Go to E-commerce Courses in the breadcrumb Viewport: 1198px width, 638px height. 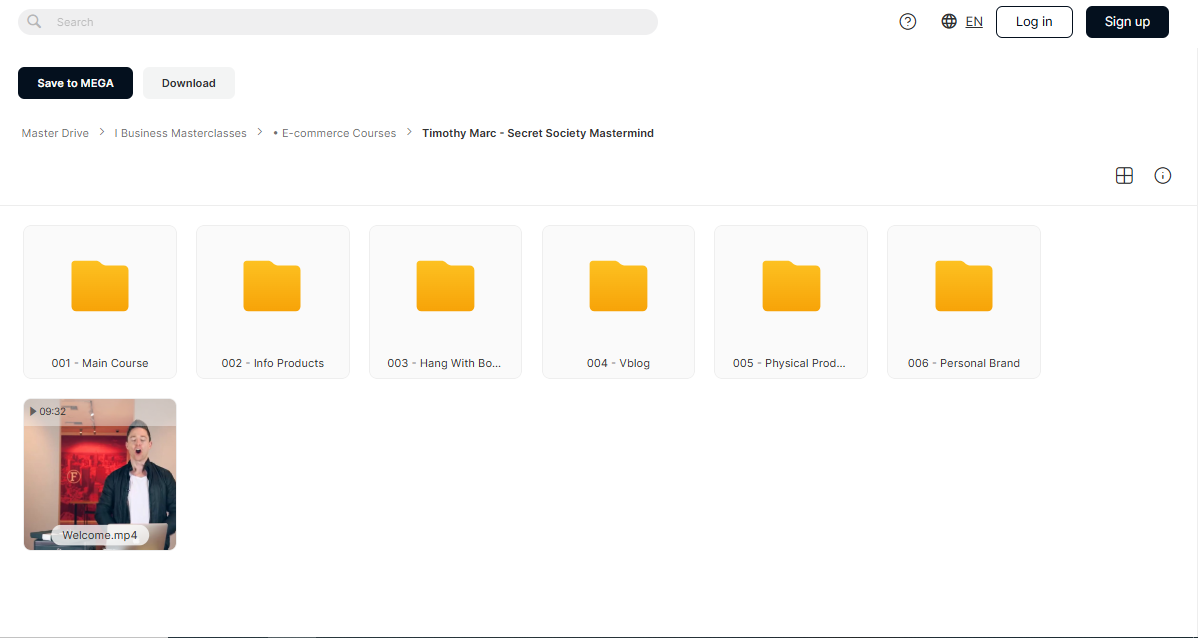(x=335, y=133)
